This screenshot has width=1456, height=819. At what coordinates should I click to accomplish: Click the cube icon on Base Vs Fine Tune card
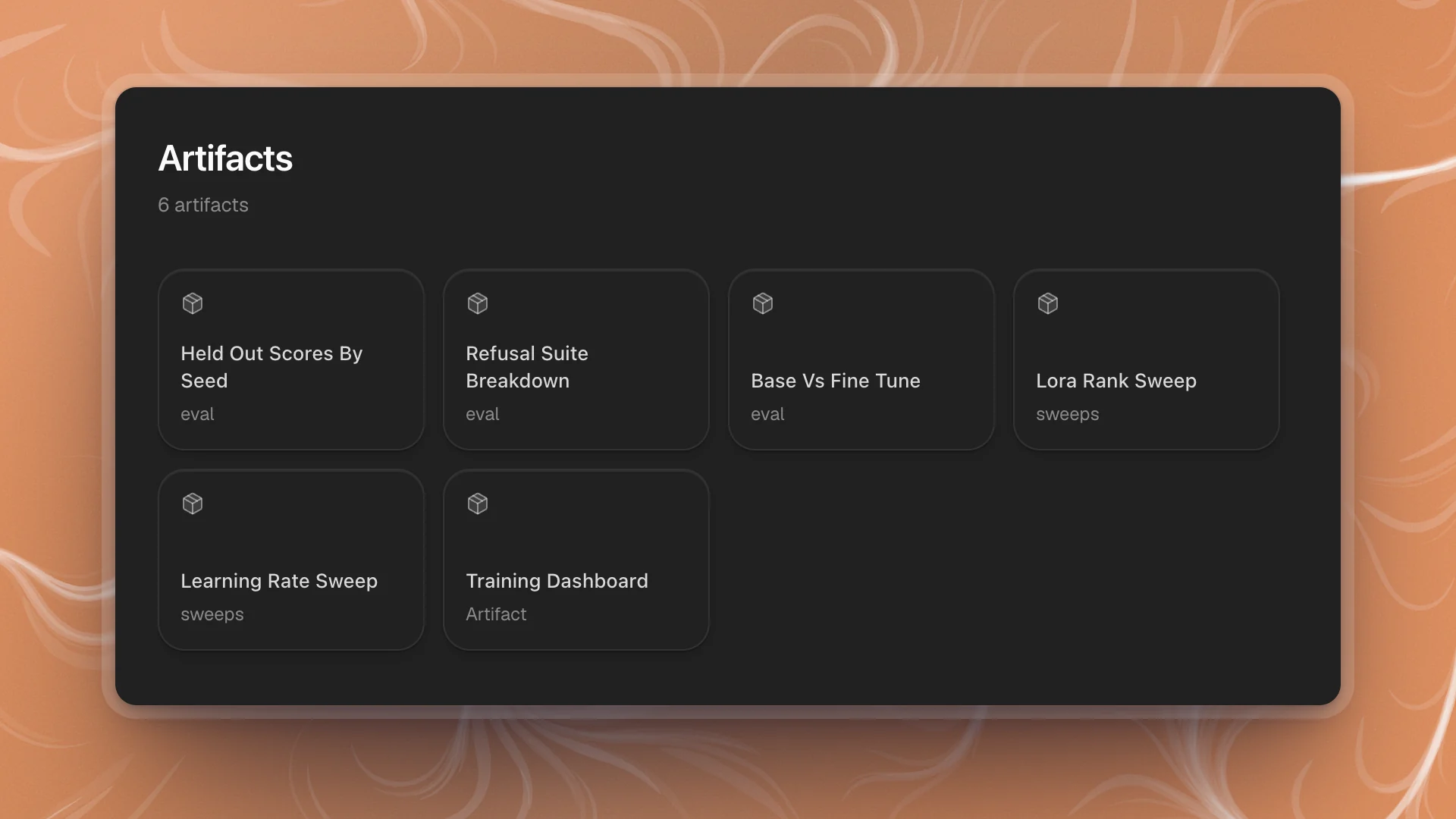(x=763, y=303)
